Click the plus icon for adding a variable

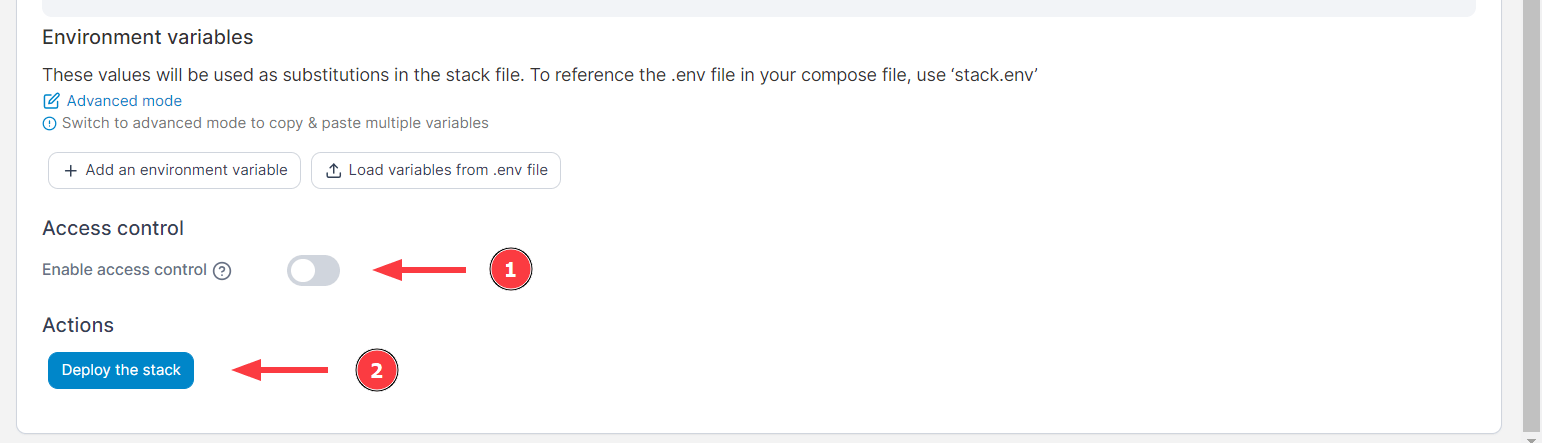click(x=70, y=171)
